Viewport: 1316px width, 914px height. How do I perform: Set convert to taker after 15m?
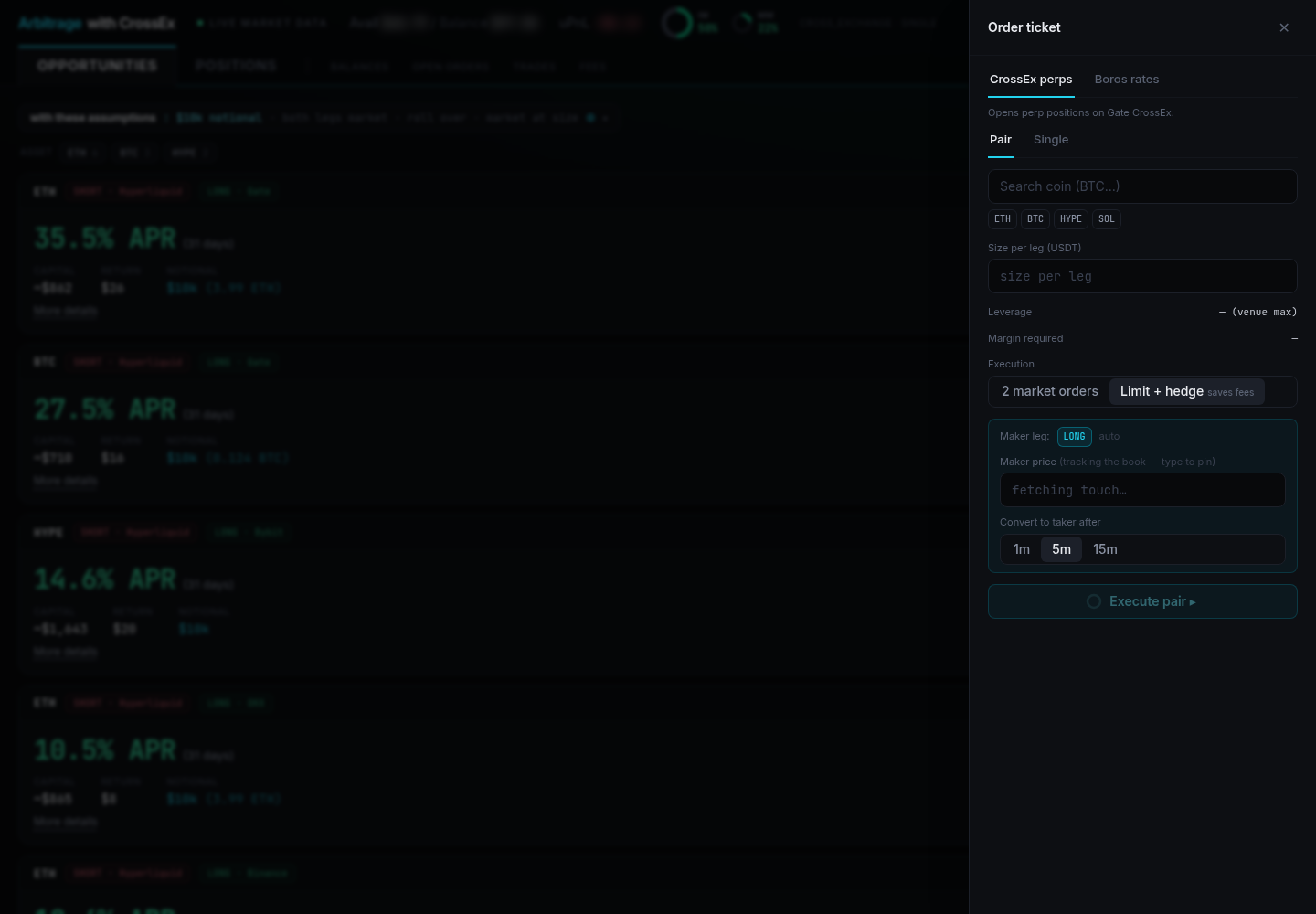point(1105,549)
